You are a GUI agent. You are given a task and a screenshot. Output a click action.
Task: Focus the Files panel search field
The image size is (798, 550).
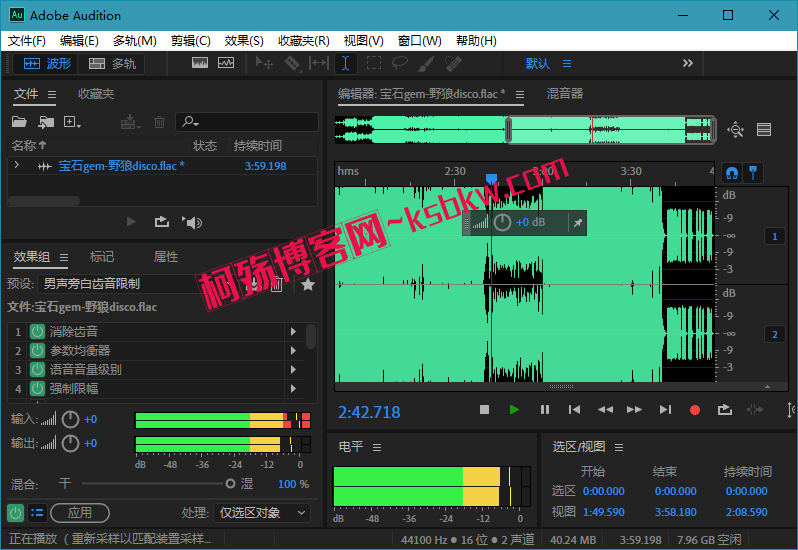point(247,122)
